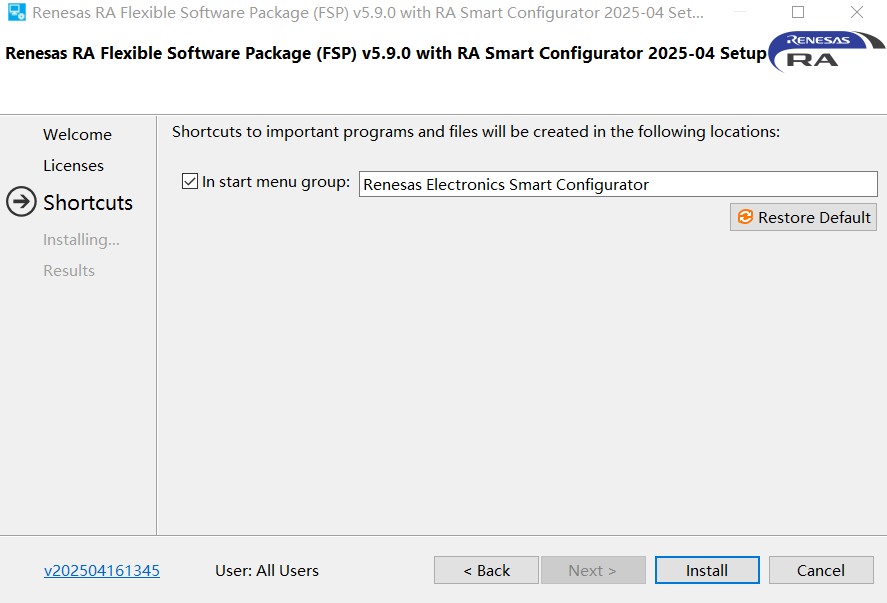This screenshot has height=603, width=887.
Task: Select the Licenses step in the sidebar
Action: click(73, 166)
